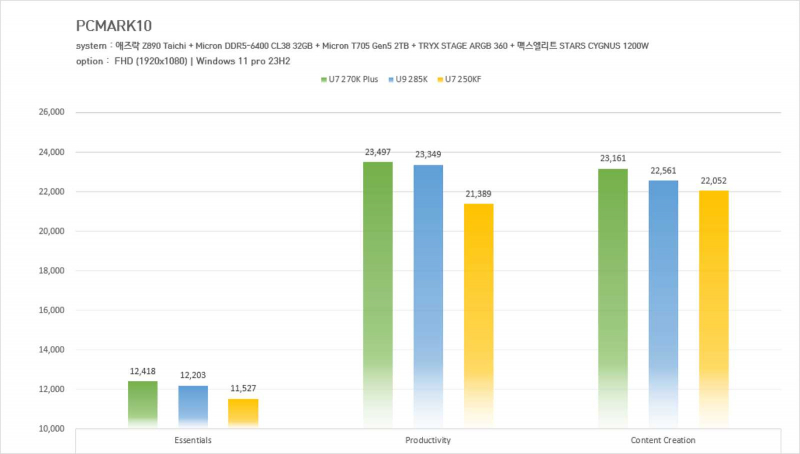Image resolution: width=800 pixels, height=454 pixels.
Task: Click the 10,000 value on the vertical axis
Action: (50, 429)
